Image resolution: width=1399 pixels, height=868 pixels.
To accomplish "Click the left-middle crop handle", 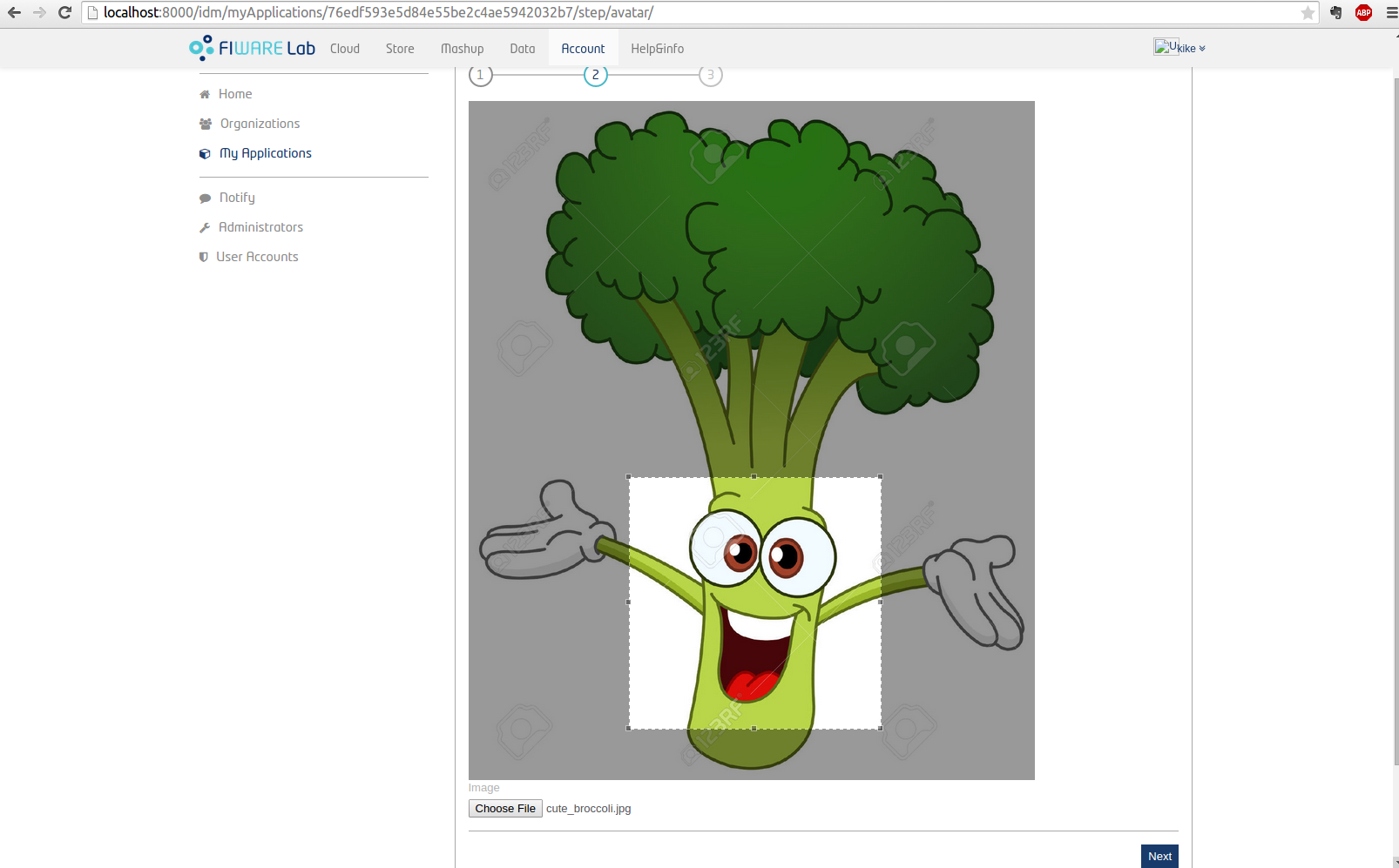I will (x=629, y=602).
